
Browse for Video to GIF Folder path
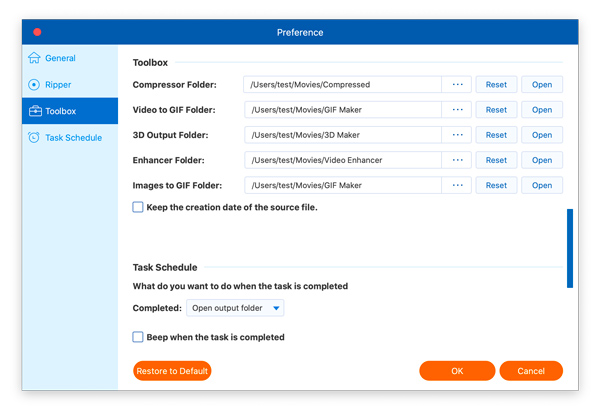[457, 110]
